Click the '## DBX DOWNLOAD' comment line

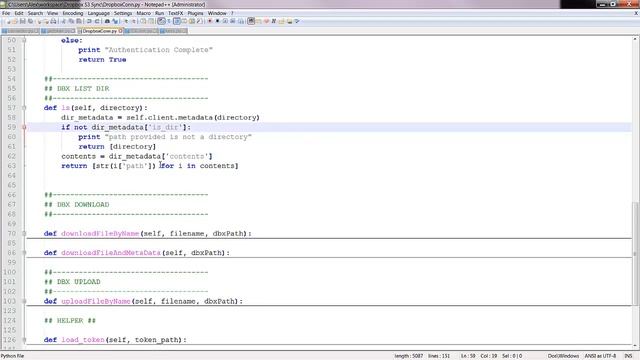tap(77, 204)
